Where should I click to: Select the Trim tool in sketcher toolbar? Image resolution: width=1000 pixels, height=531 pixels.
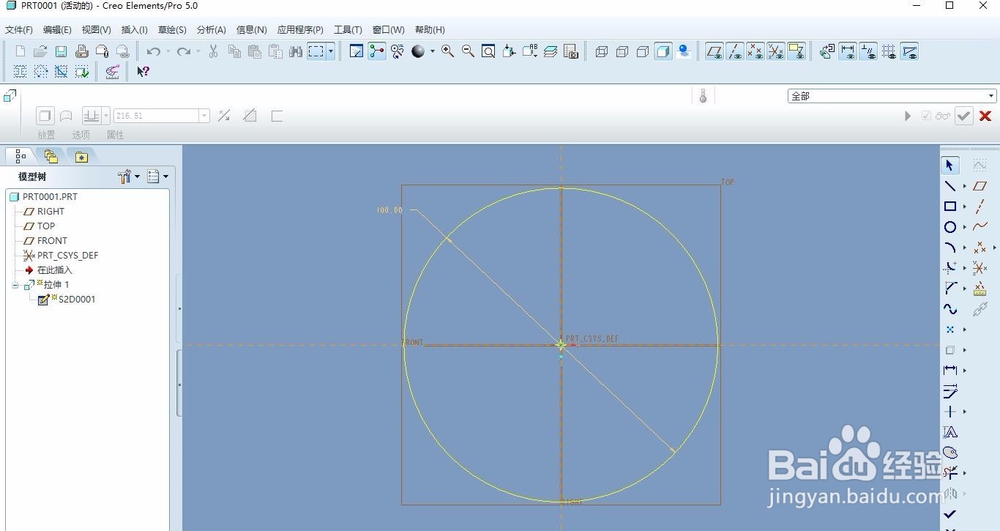tap(950, 473)
